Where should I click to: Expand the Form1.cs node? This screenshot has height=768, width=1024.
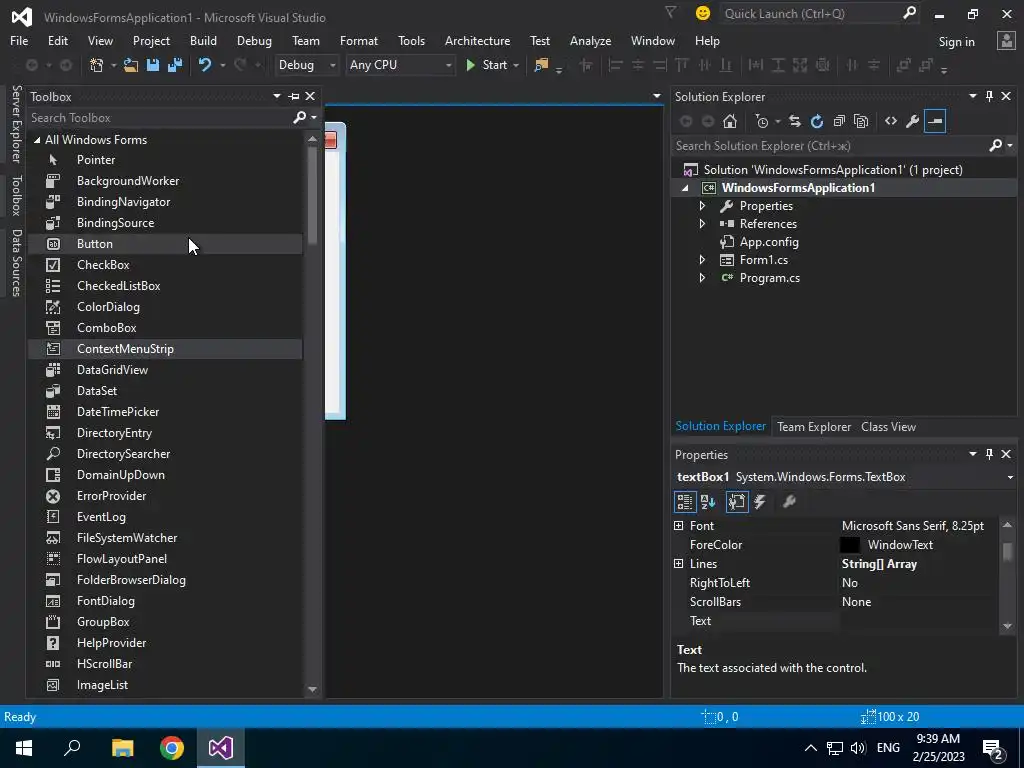(x=702, y=260)
